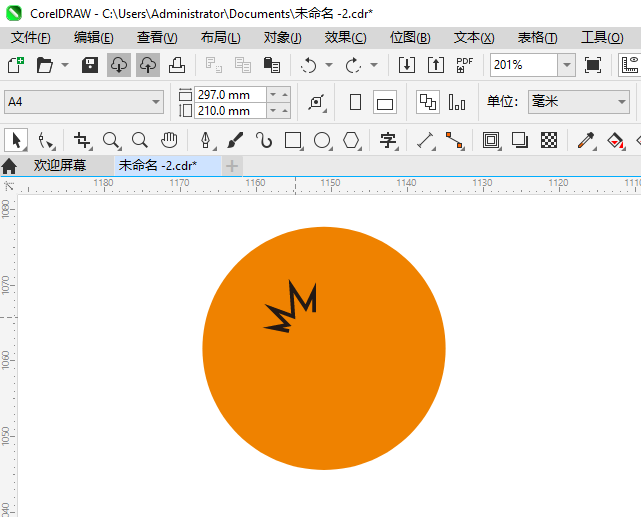Expand undo history dropdown arrow

click(x=329, y=65)
